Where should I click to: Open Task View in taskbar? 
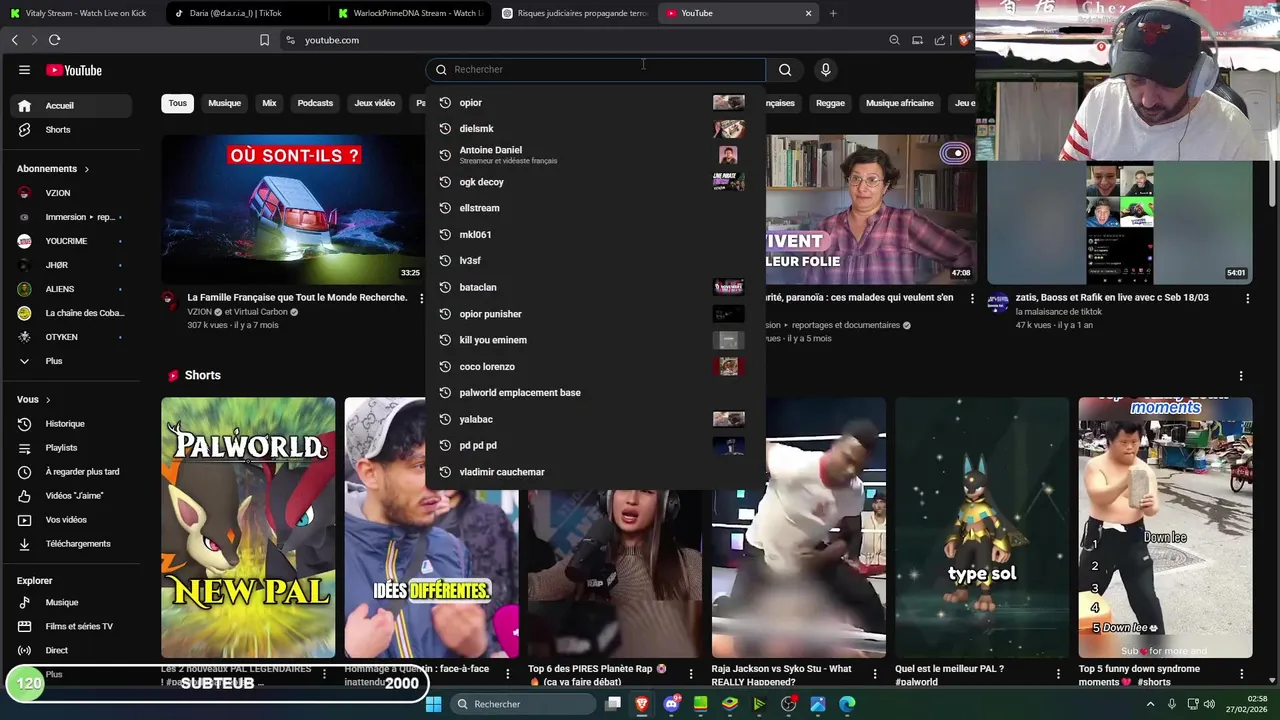point(613,704)
